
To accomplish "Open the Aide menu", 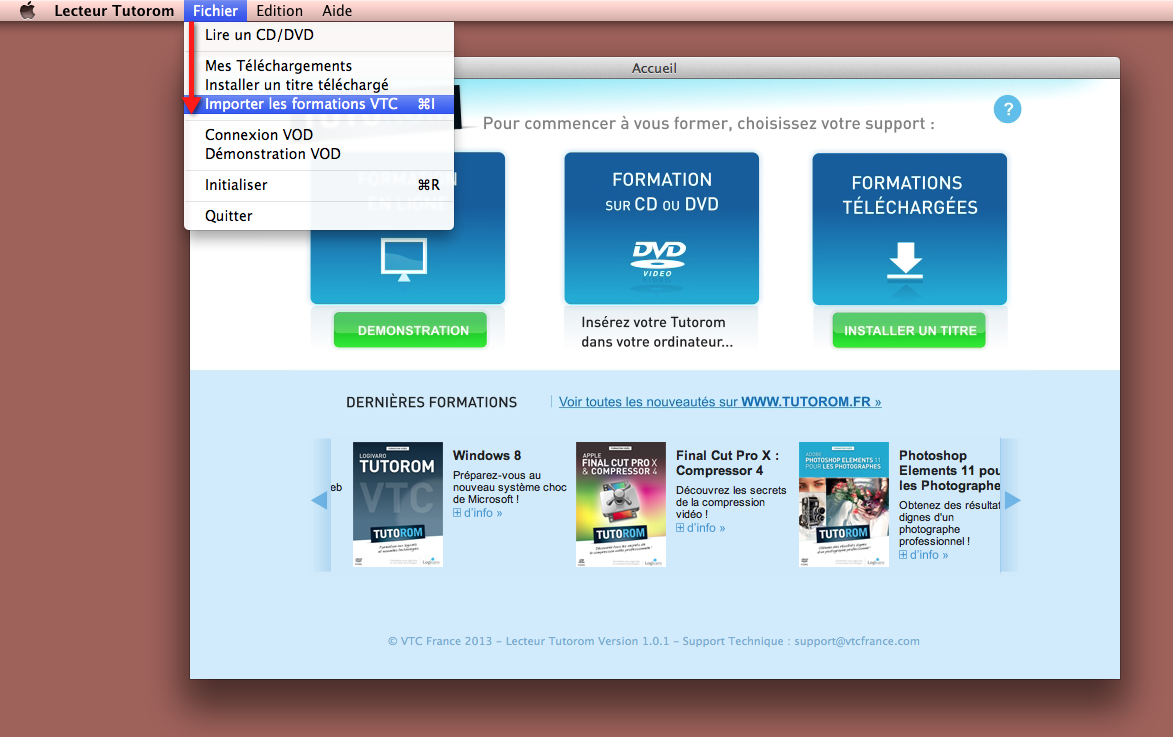I will tap(337, 10).
